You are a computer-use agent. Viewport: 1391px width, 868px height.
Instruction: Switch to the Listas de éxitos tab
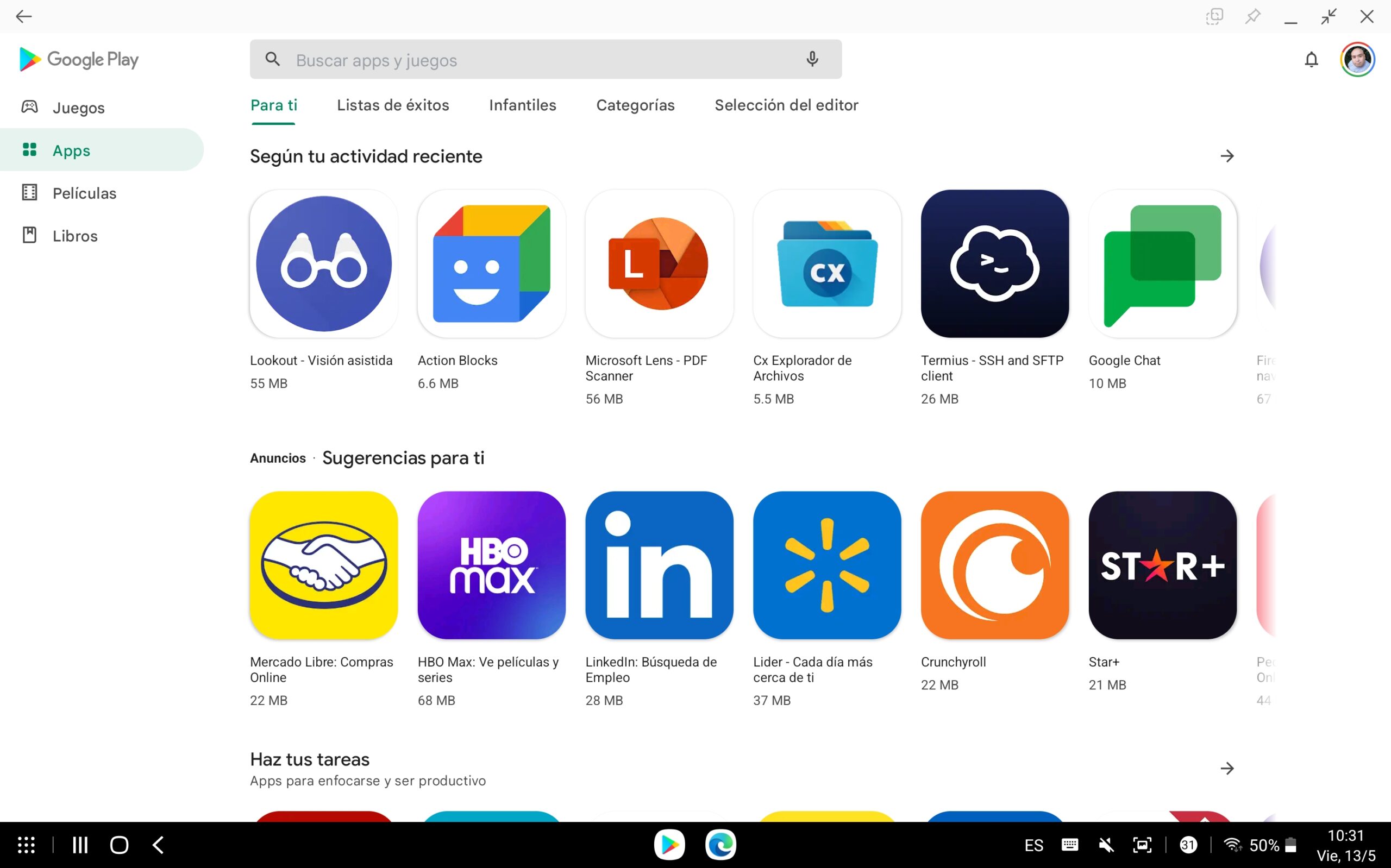point(393,105)
